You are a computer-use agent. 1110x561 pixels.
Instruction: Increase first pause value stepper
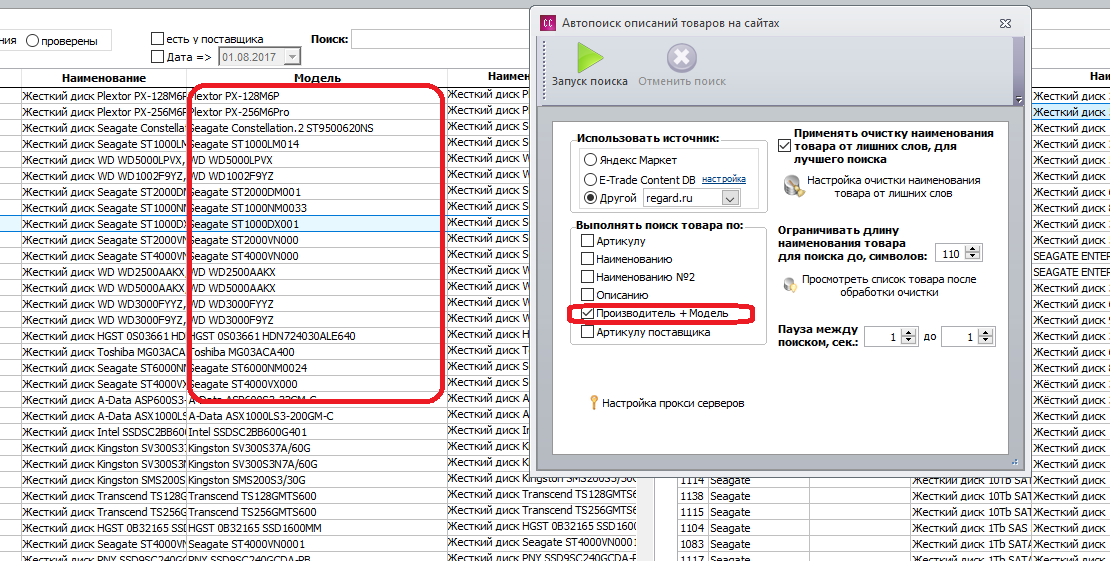pos(909,334)
